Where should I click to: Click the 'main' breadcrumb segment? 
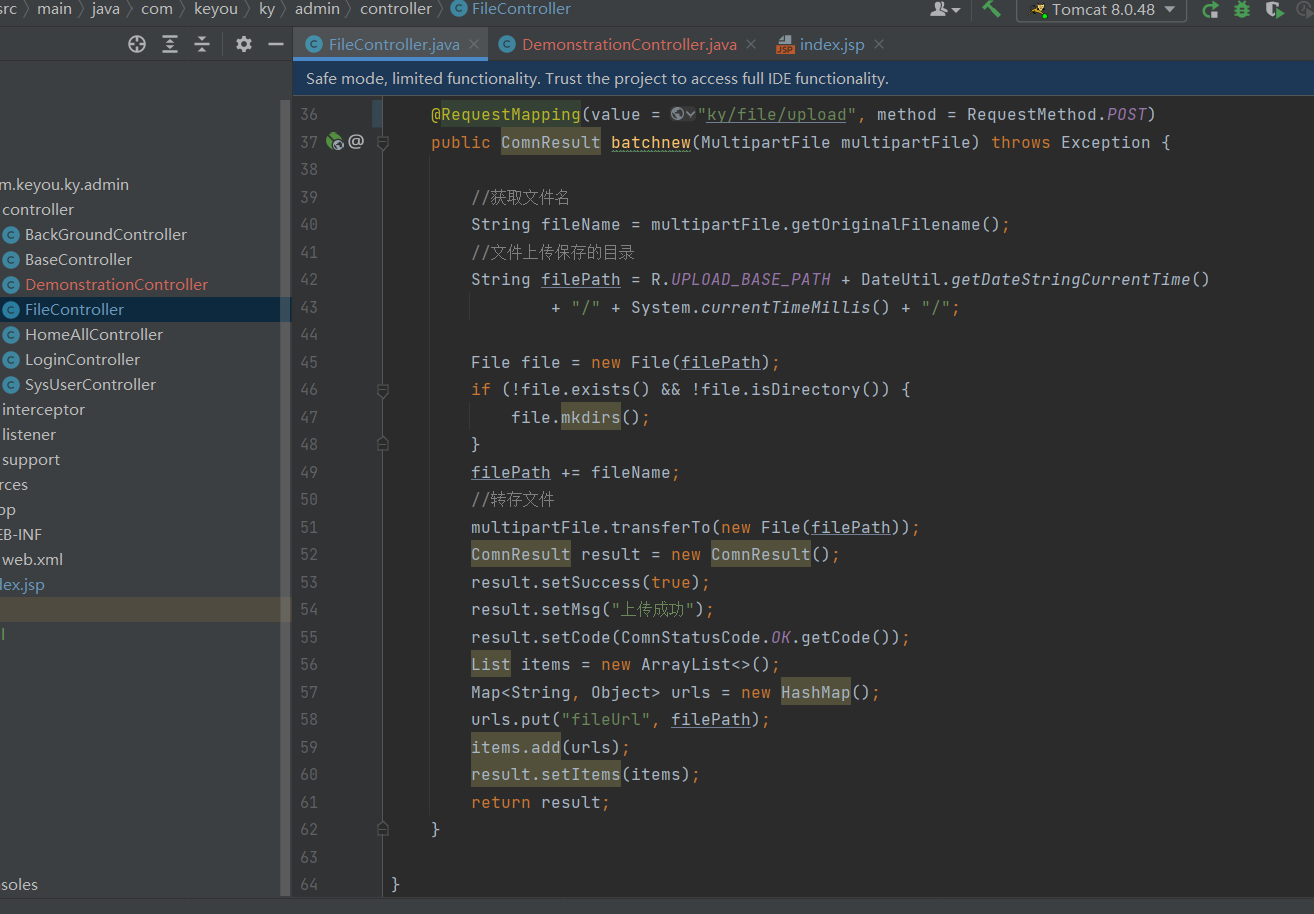54,9
